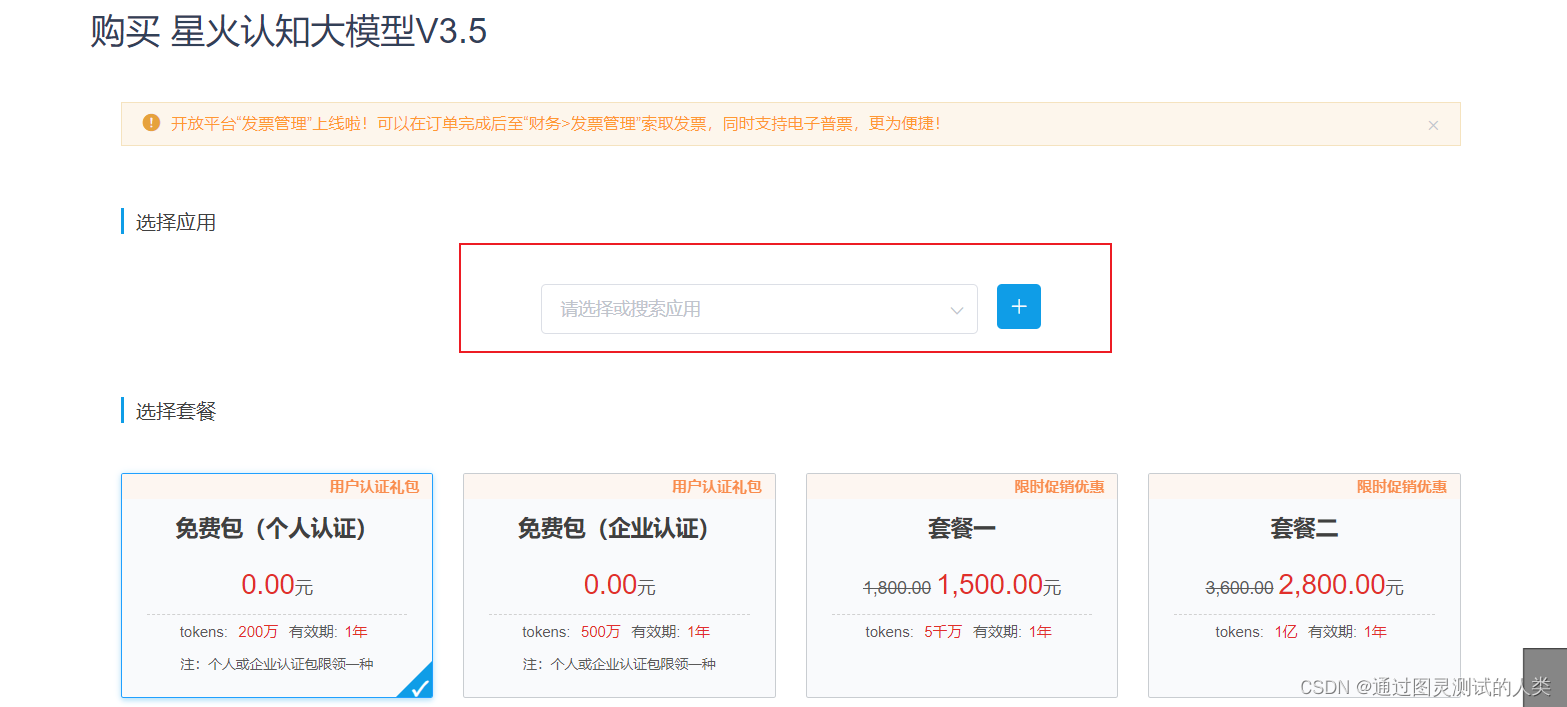Click the 0.00元 price on enterprise free package
The width and height of the screenshot is (1567, 707).
point(619,585)
